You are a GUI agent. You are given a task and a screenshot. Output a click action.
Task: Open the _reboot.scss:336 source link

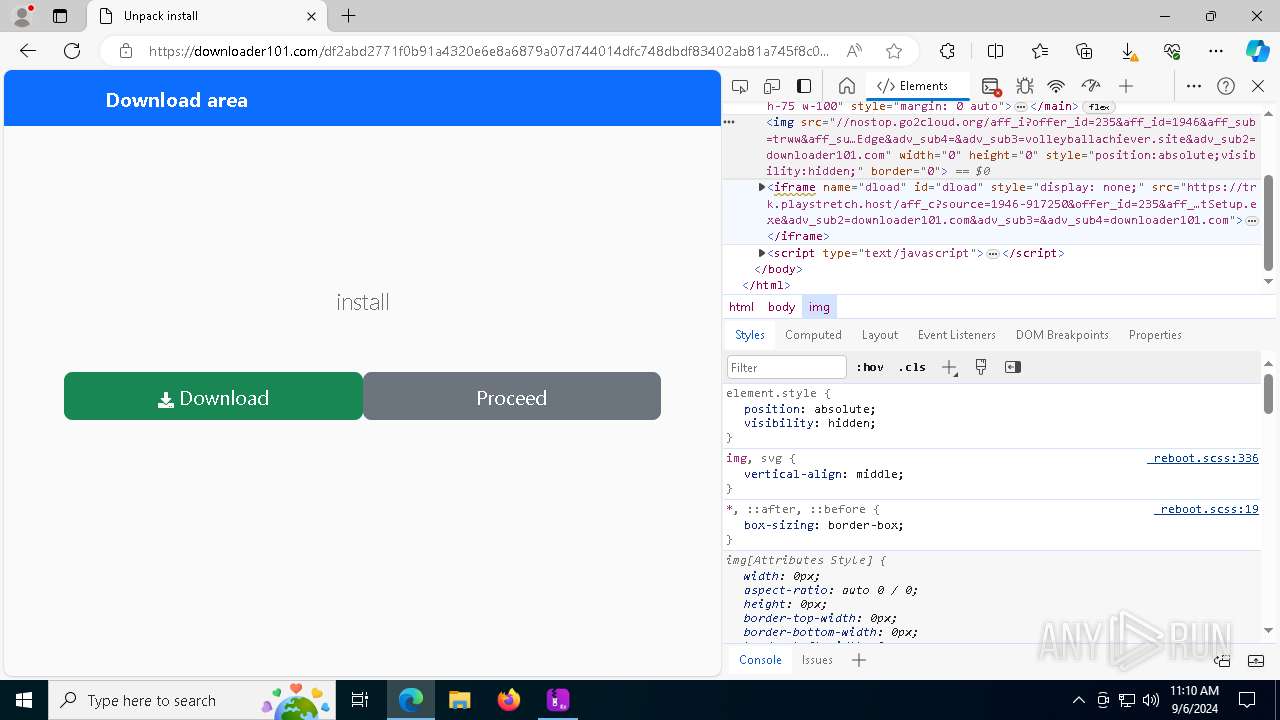coord(1203,458)
